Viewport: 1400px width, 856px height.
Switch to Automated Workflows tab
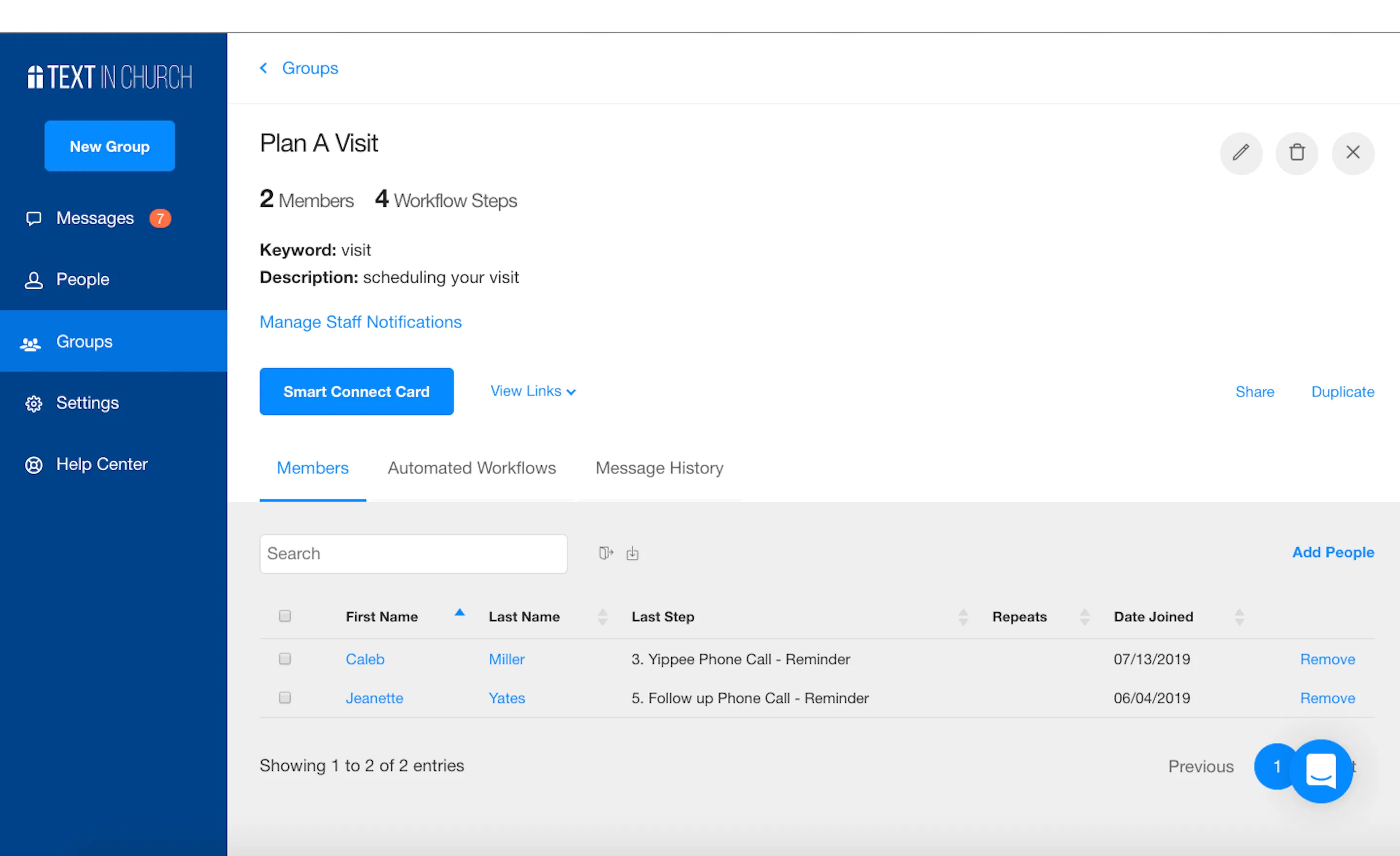pos(472,468)
